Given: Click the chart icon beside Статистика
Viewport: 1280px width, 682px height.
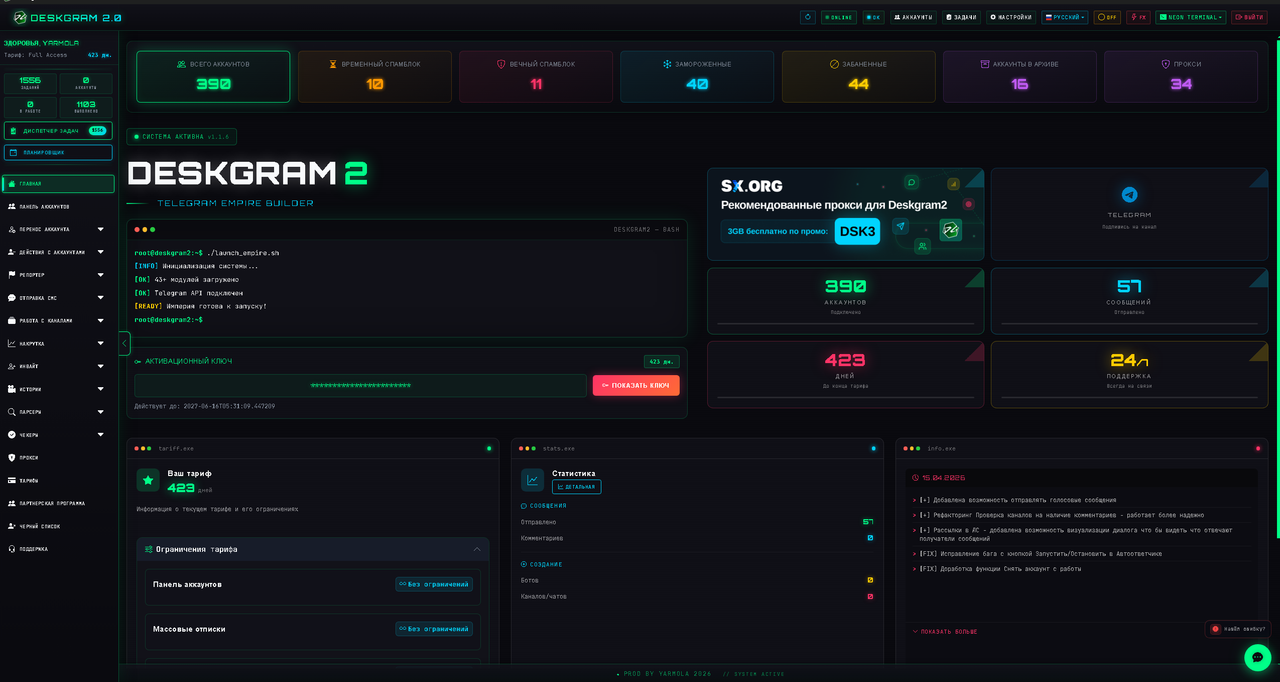Looking at the screenshot, I should (x=532, y=480).
